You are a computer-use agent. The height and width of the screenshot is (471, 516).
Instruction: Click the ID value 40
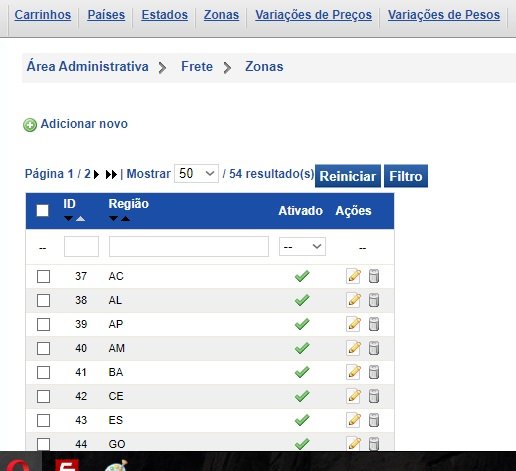coord(81,348)
